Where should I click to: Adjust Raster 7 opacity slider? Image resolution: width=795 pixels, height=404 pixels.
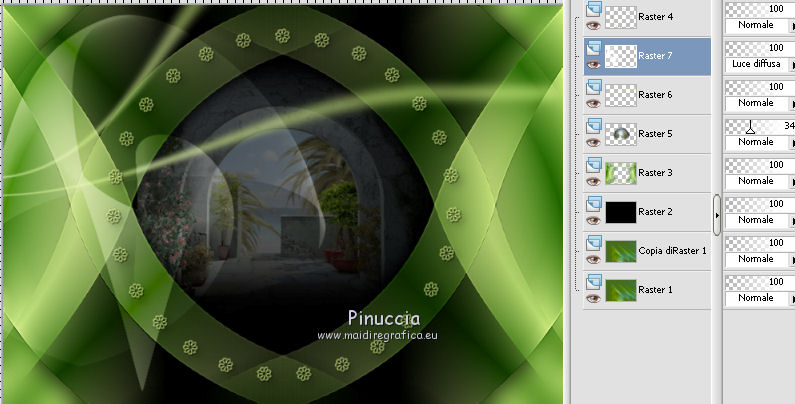[760, 48]
